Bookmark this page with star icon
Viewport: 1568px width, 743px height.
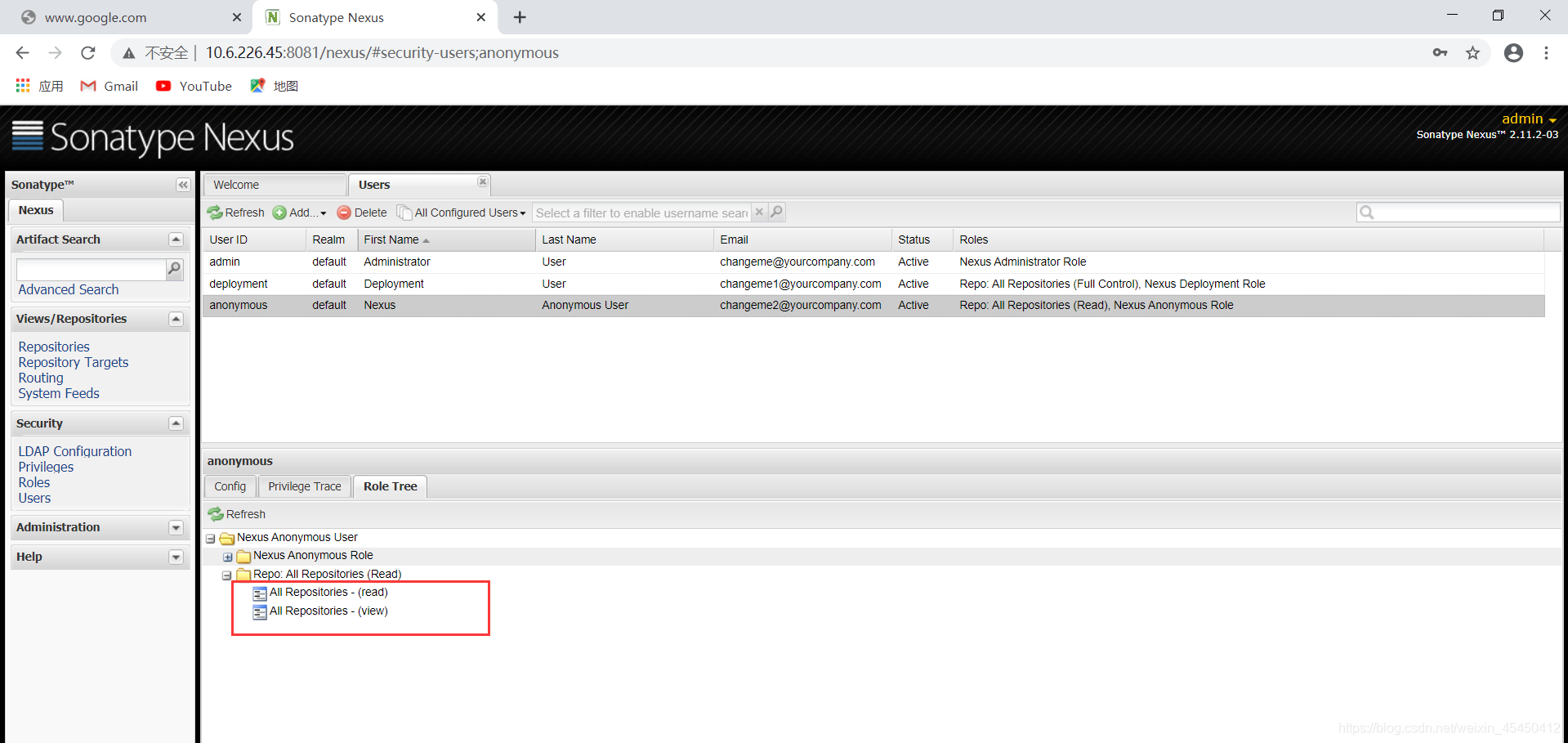point(1472,53)
